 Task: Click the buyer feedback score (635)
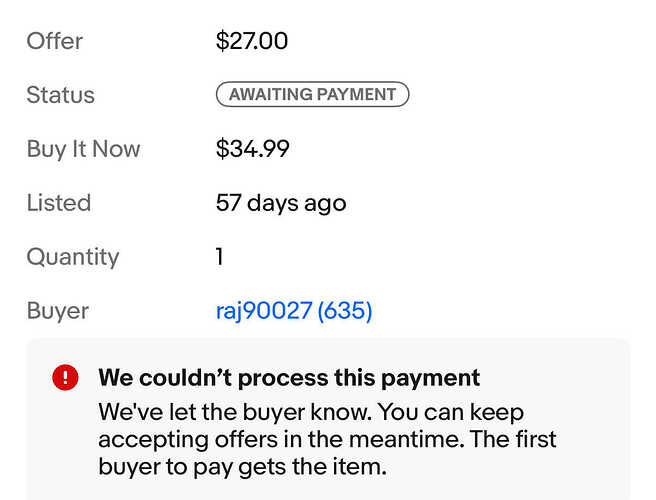pos(345,311)
